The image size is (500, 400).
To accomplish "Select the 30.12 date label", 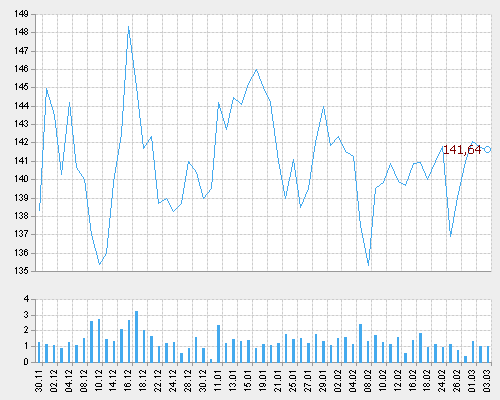I will coord(203,381).
